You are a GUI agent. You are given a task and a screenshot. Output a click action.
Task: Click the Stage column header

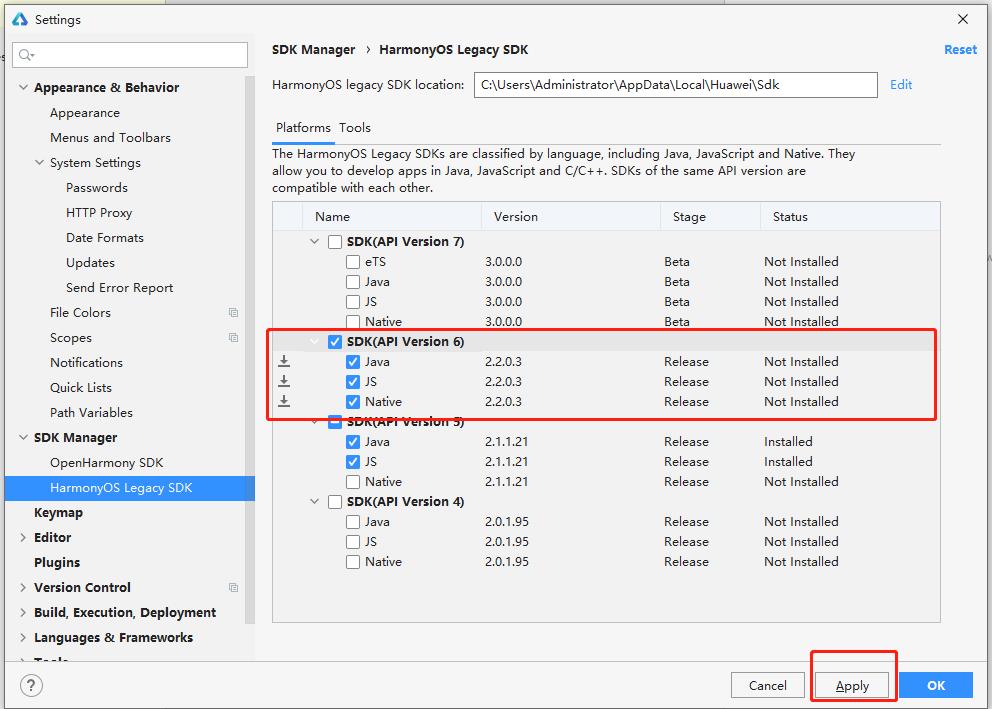point(710,216)
